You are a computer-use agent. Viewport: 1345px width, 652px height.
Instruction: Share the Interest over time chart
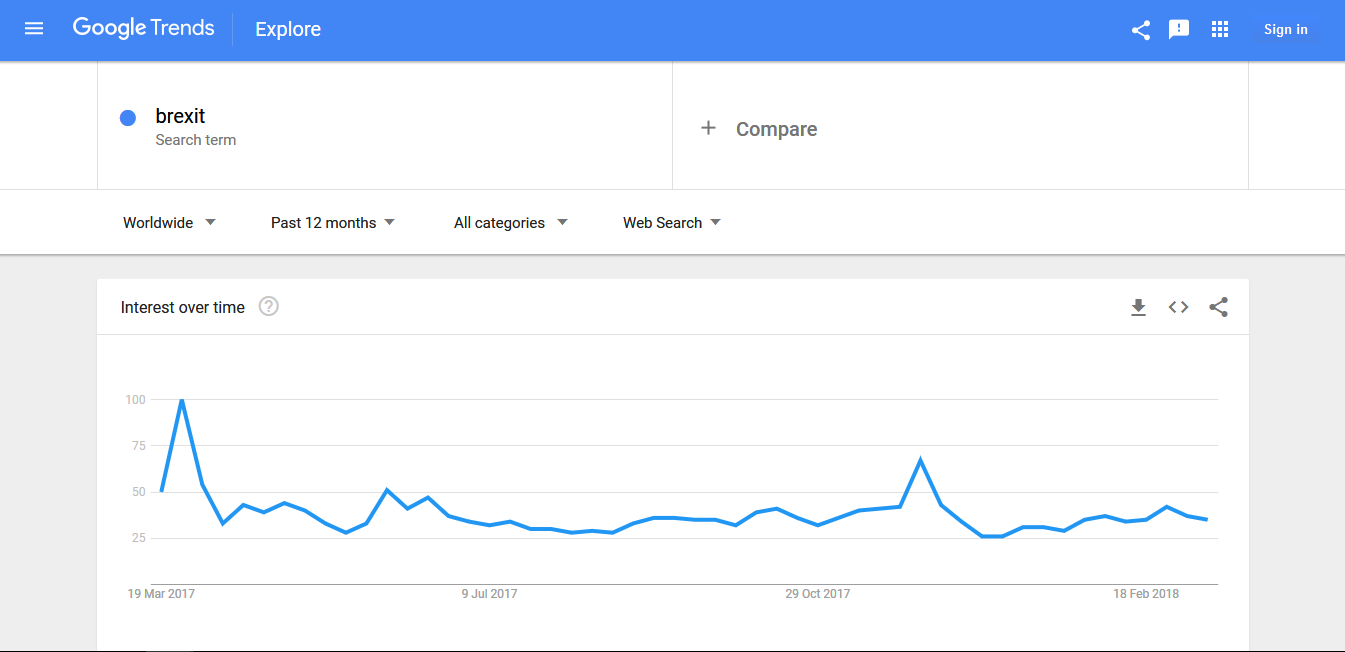click(1218, 307)
